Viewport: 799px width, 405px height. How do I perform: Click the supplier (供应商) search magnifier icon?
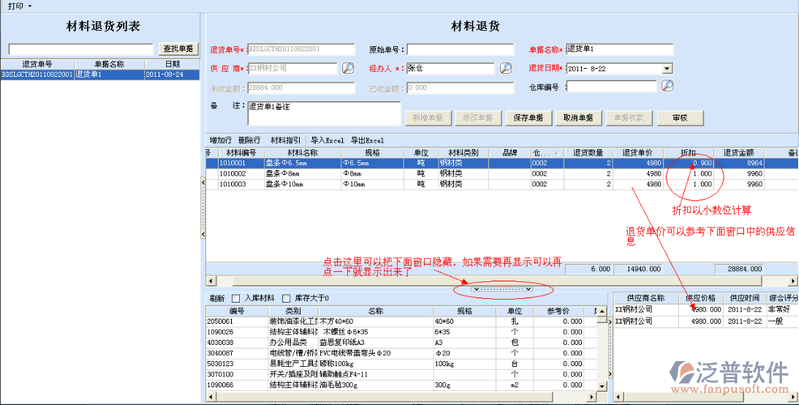click(348, 68)
